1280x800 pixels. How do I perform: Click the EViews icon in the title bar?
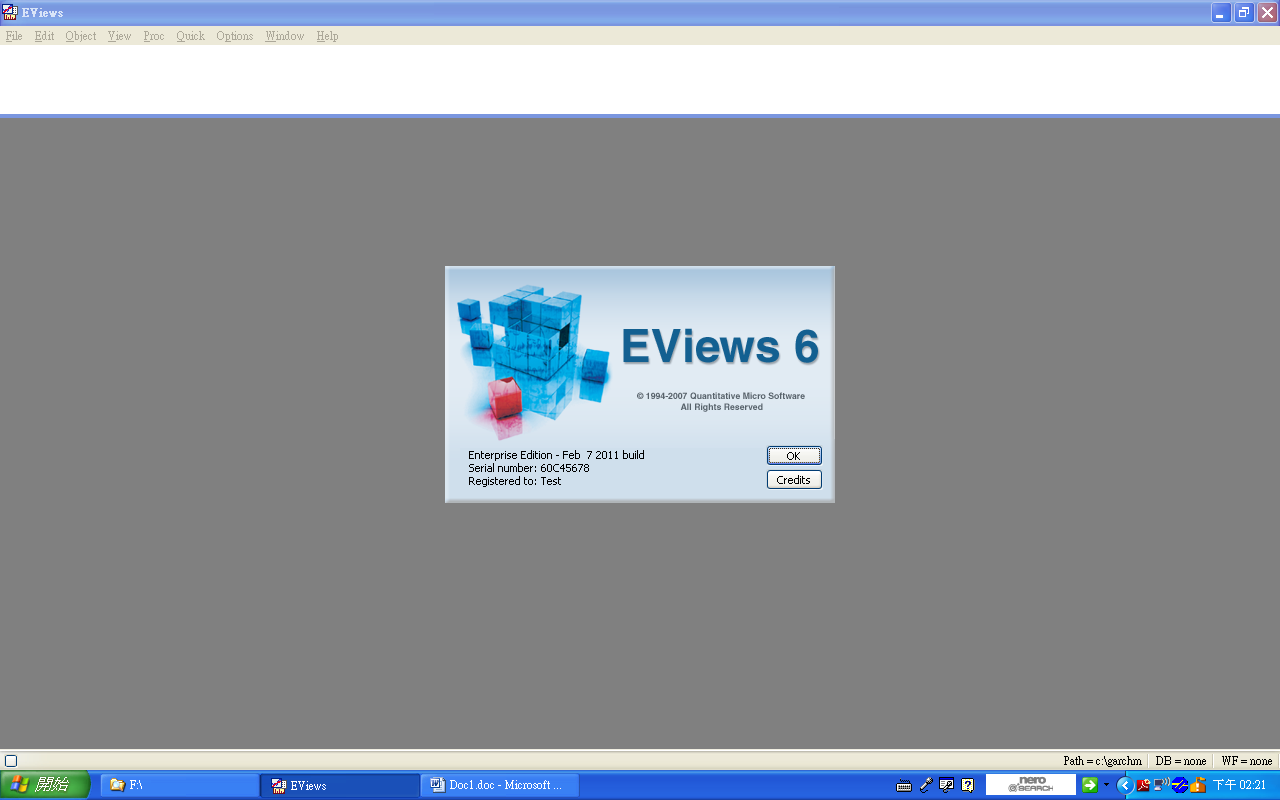[x=10, y=12]
